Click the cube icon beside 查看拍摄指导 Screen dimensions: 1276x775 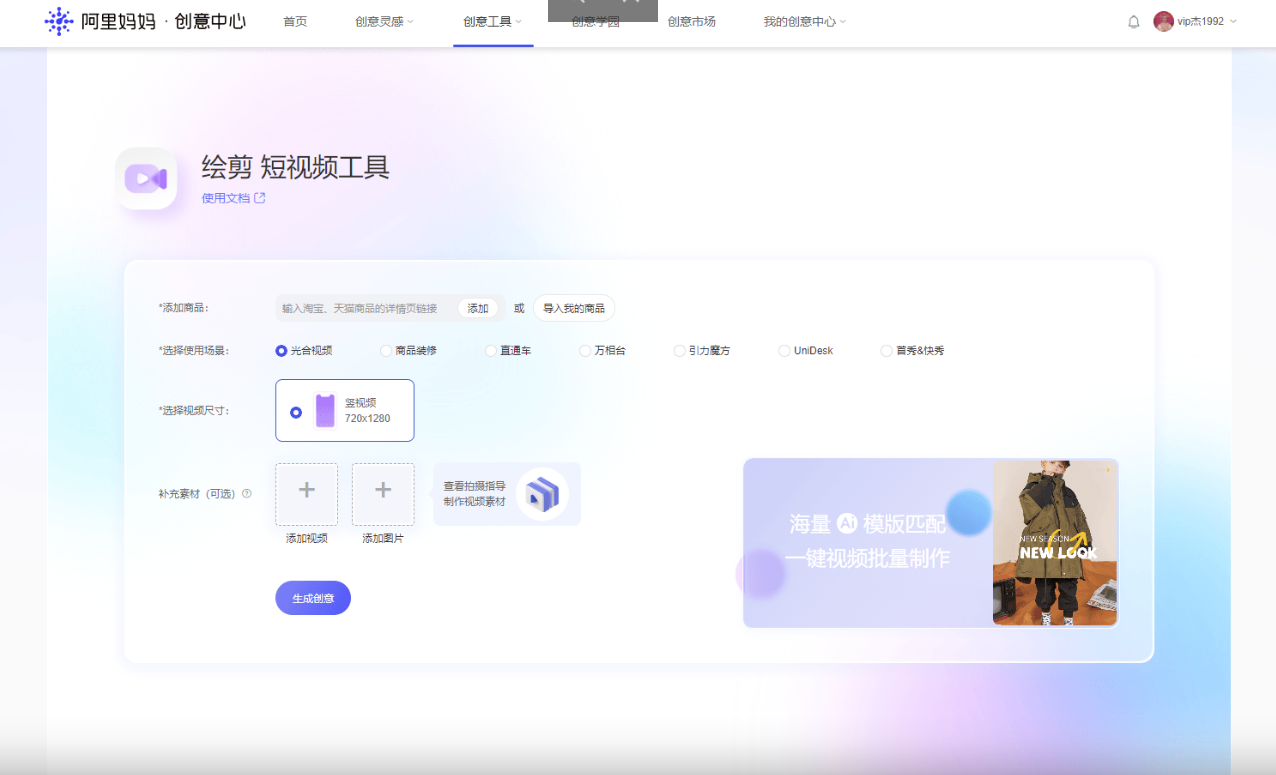click(x=544, y=493)
